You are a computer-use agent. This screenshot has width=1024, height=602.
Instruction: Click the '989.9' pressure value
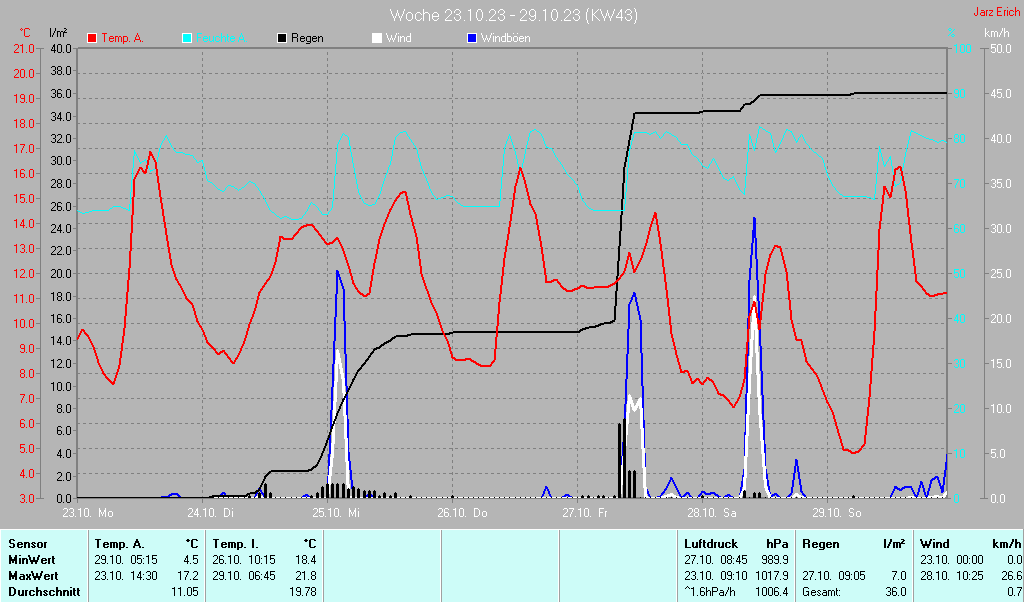point(775,560)
